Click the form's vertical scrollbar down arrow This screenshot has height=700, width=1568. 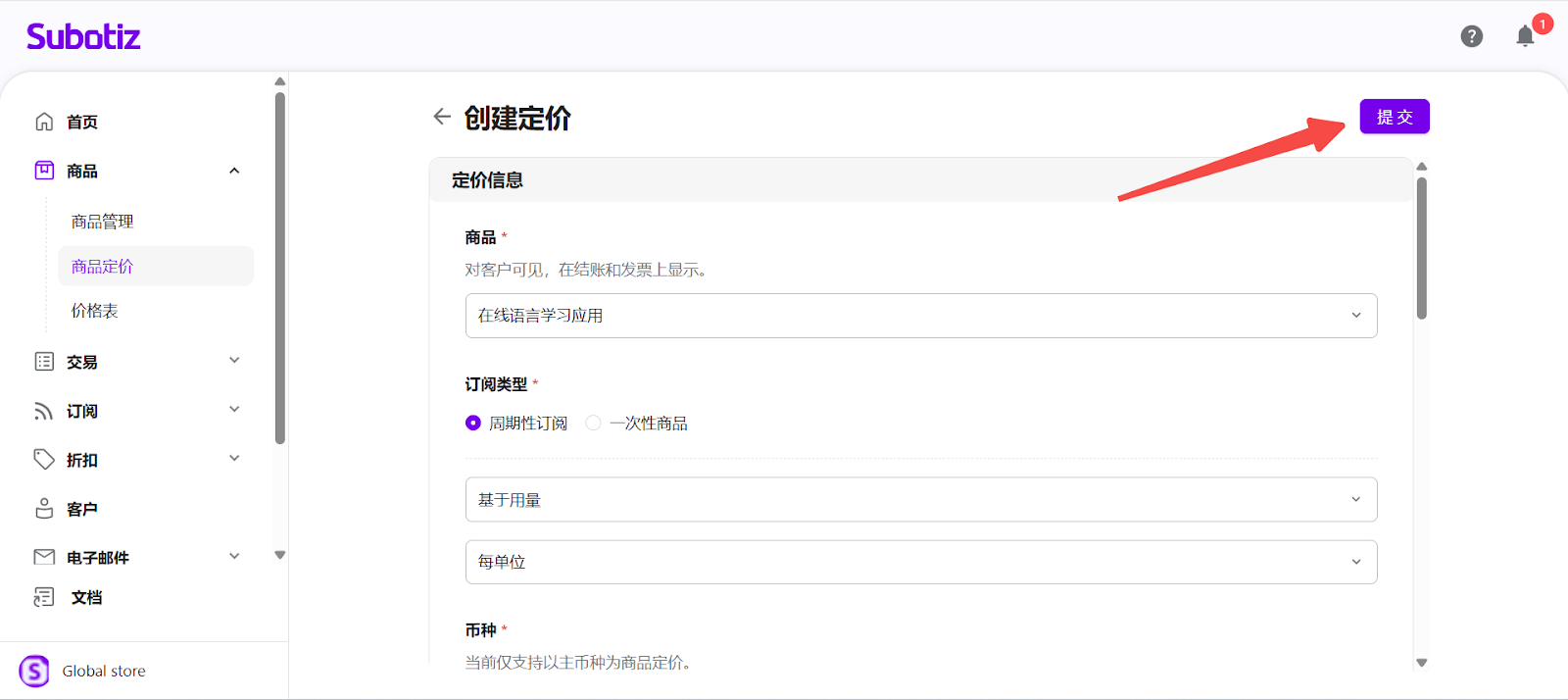1422,663
